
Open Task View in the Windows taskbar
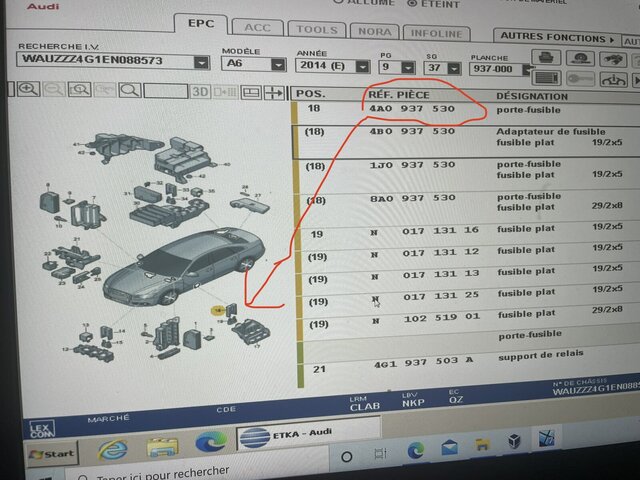[x=380, y=453]
